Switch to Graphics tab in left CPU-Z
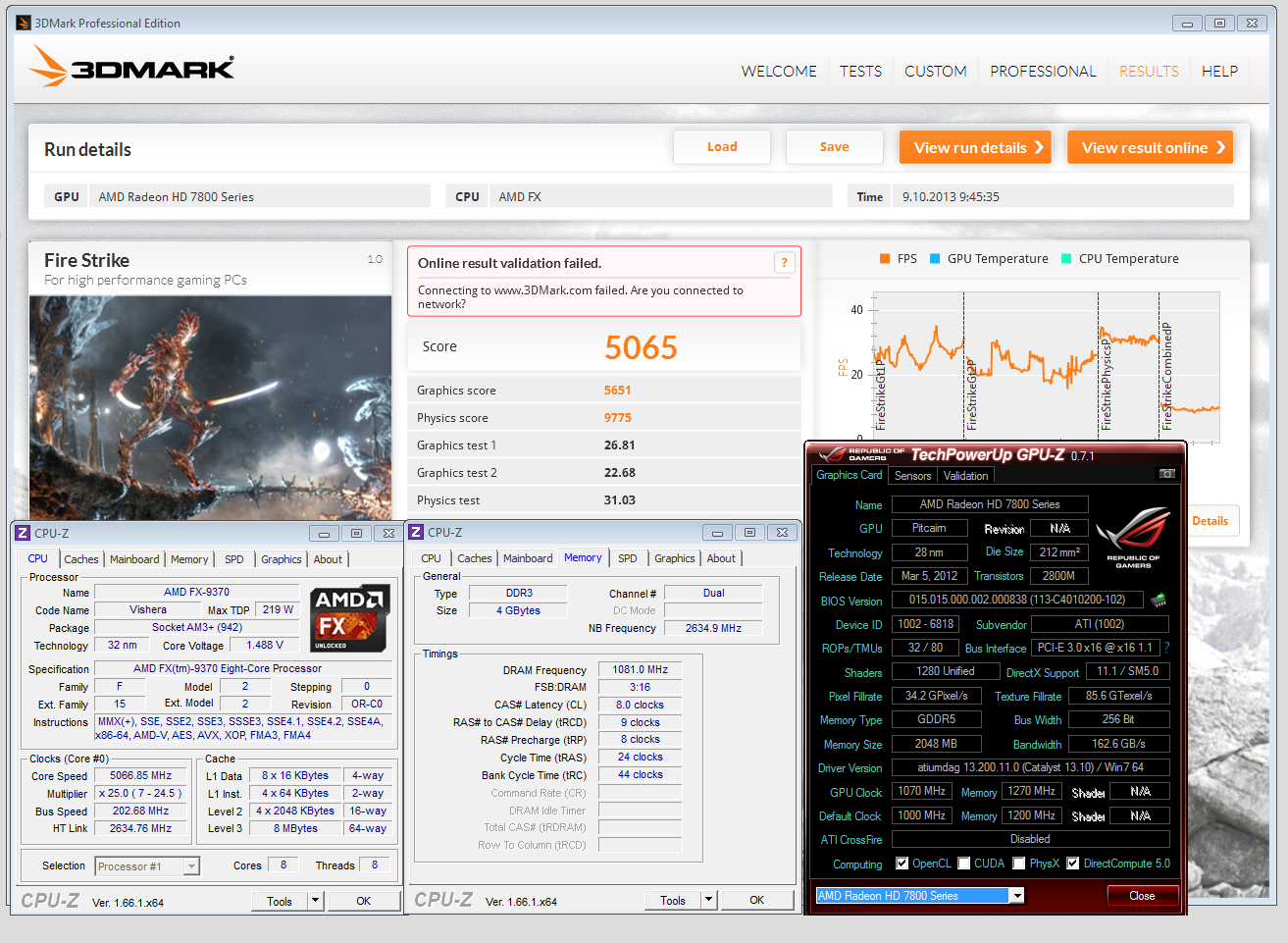The image size is (1288, 943). 282,559
